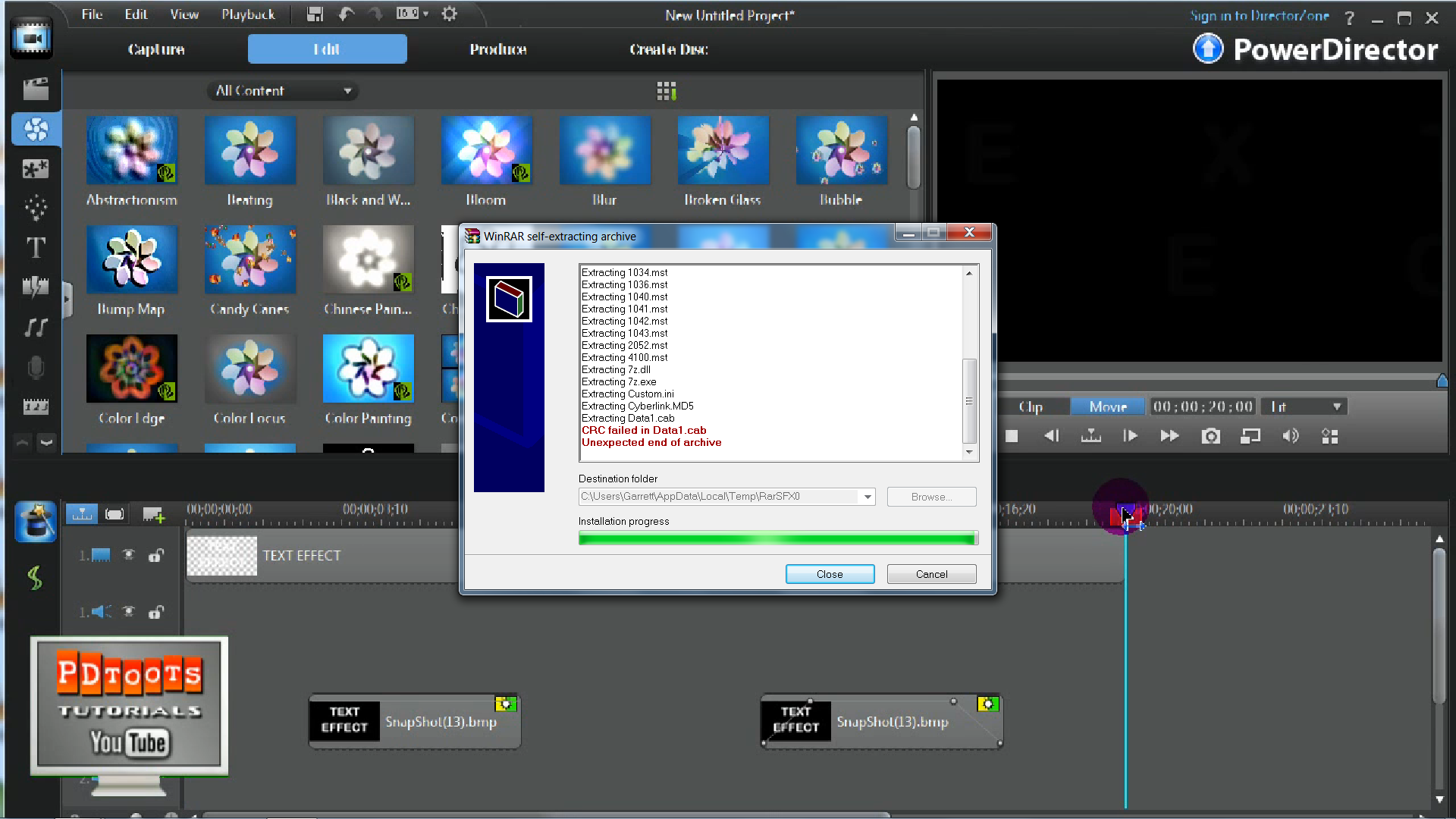Switch to timeline view icon
1456x819 pixels.
point(82,514)
